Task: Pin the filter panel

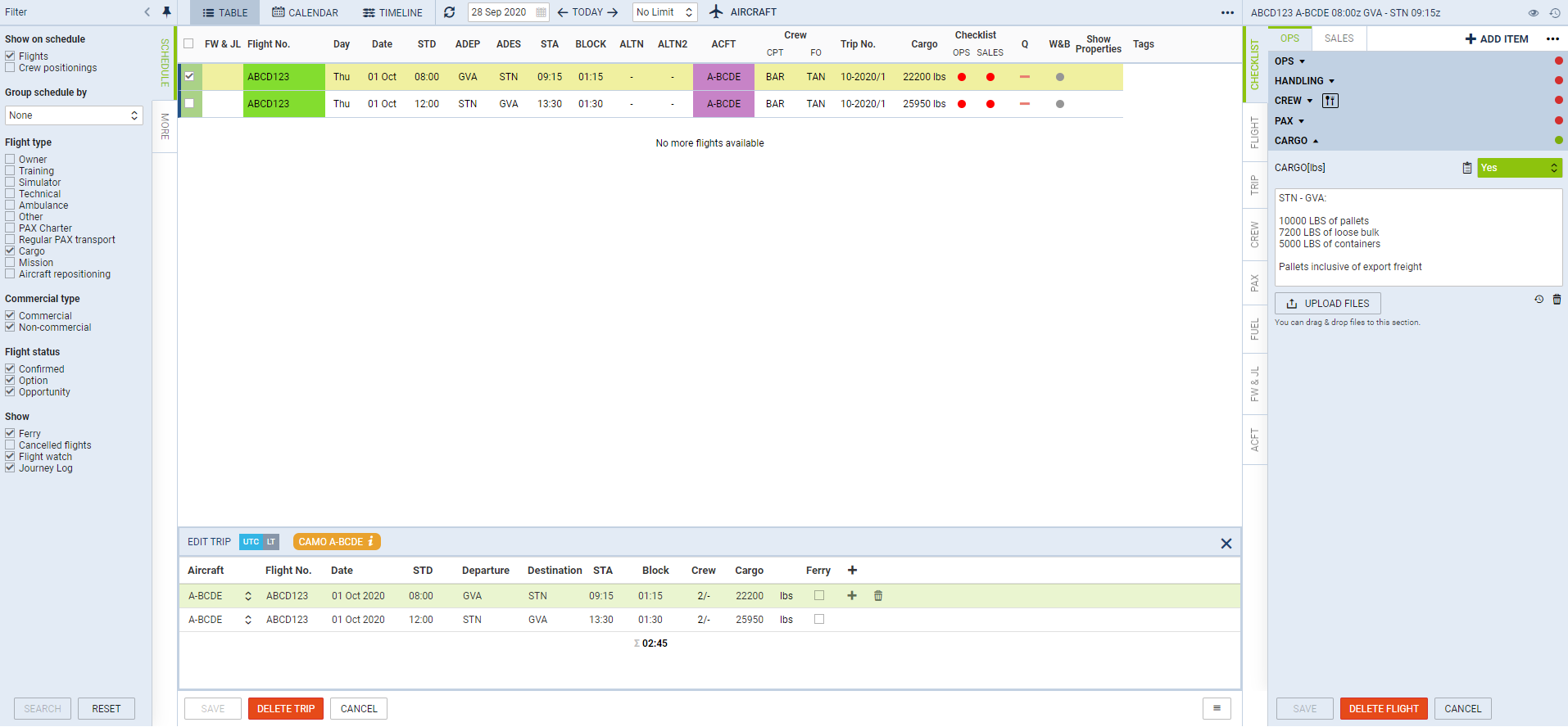Action: coord(166,11)
